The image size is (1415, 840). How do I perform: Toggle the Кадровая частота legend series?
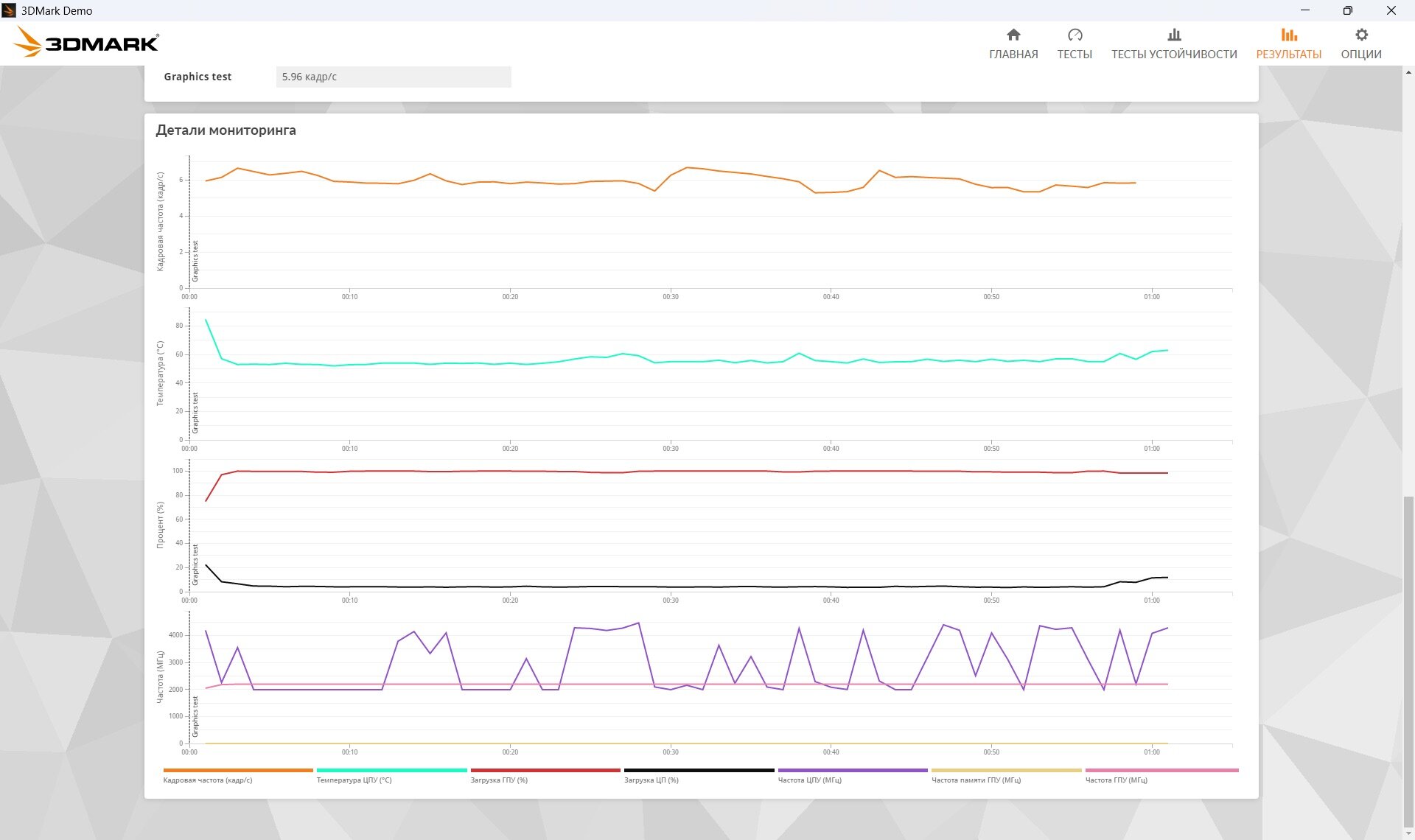pos(208,780)
